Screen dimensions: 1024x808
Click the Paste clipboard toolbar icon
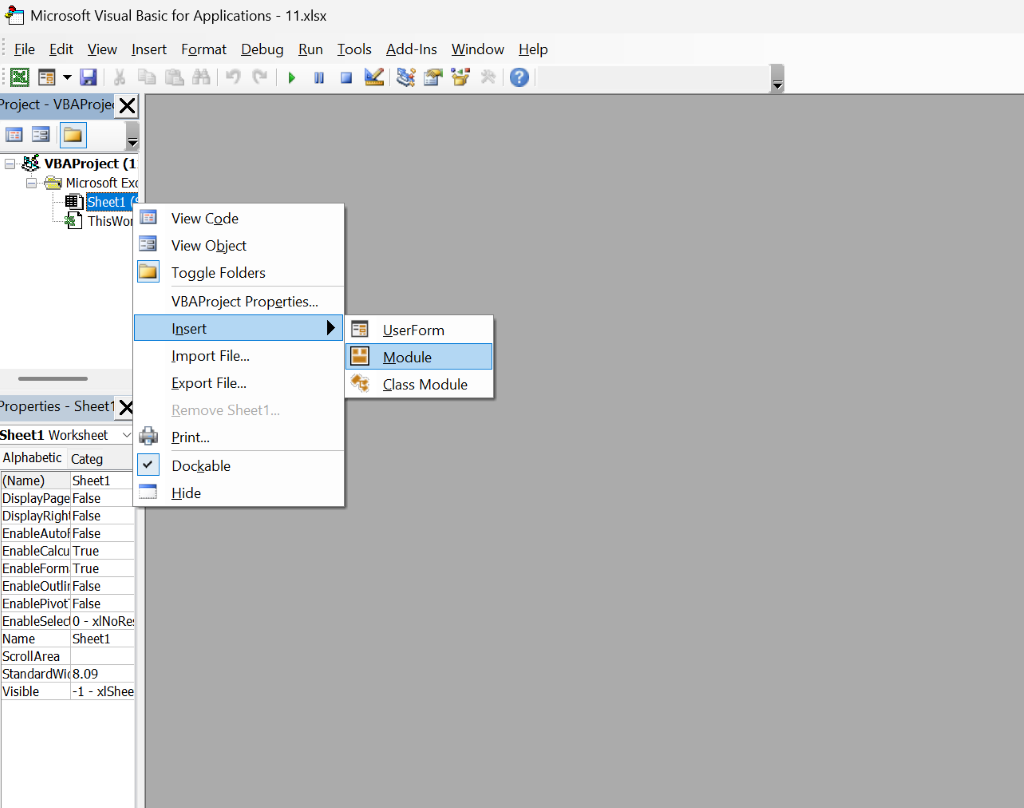[x=174, y=78]
